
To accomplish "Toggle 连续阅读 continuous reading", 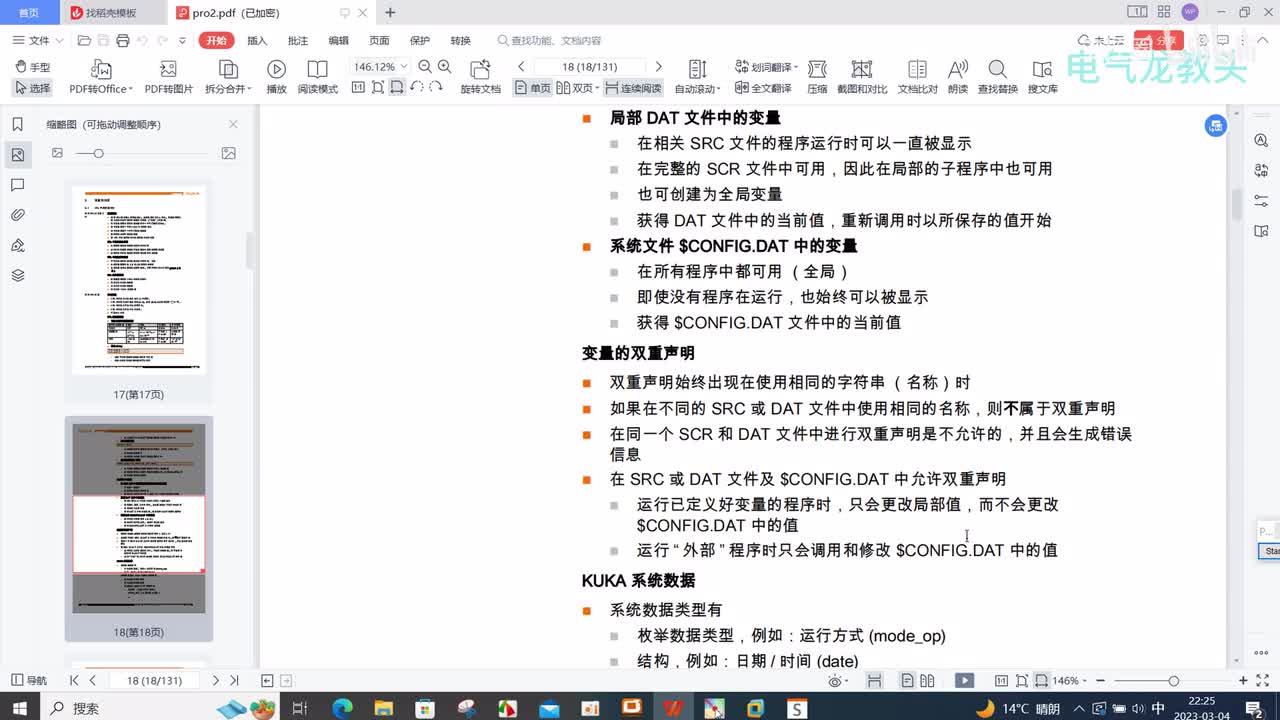I will click(634, 88).
